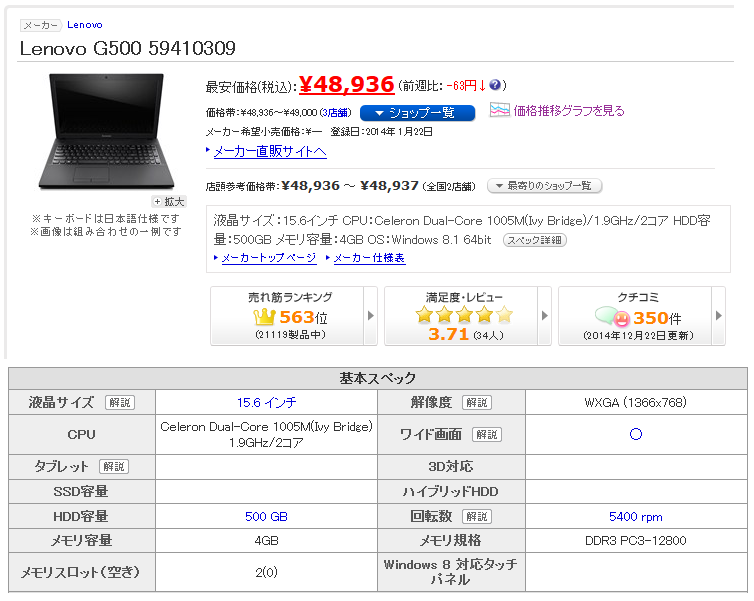Image resolution: width=754 pixels, height=601 pixels.
Task: Click the laptop product thumbnail
Action: coord(107,132)
